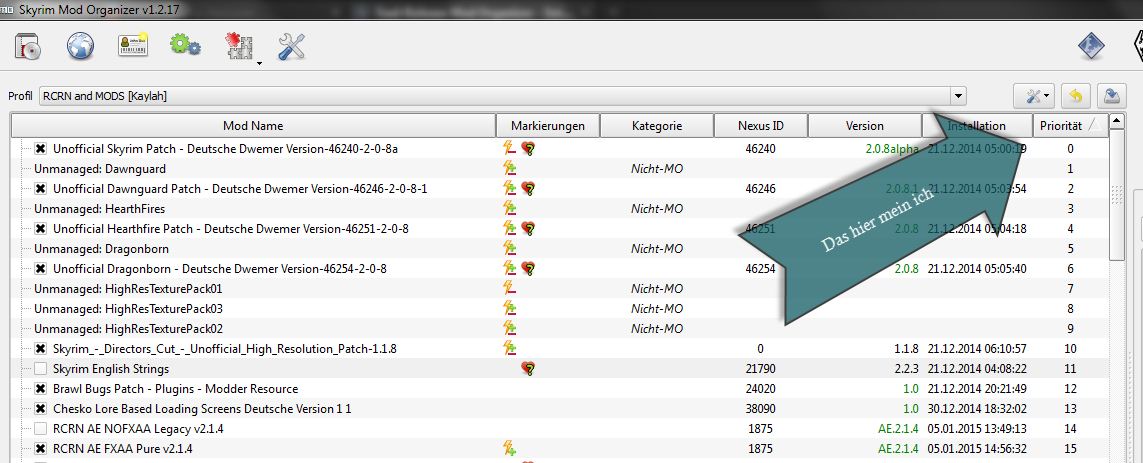Select Unmanaged: HearthFires row

pos(559,209)
